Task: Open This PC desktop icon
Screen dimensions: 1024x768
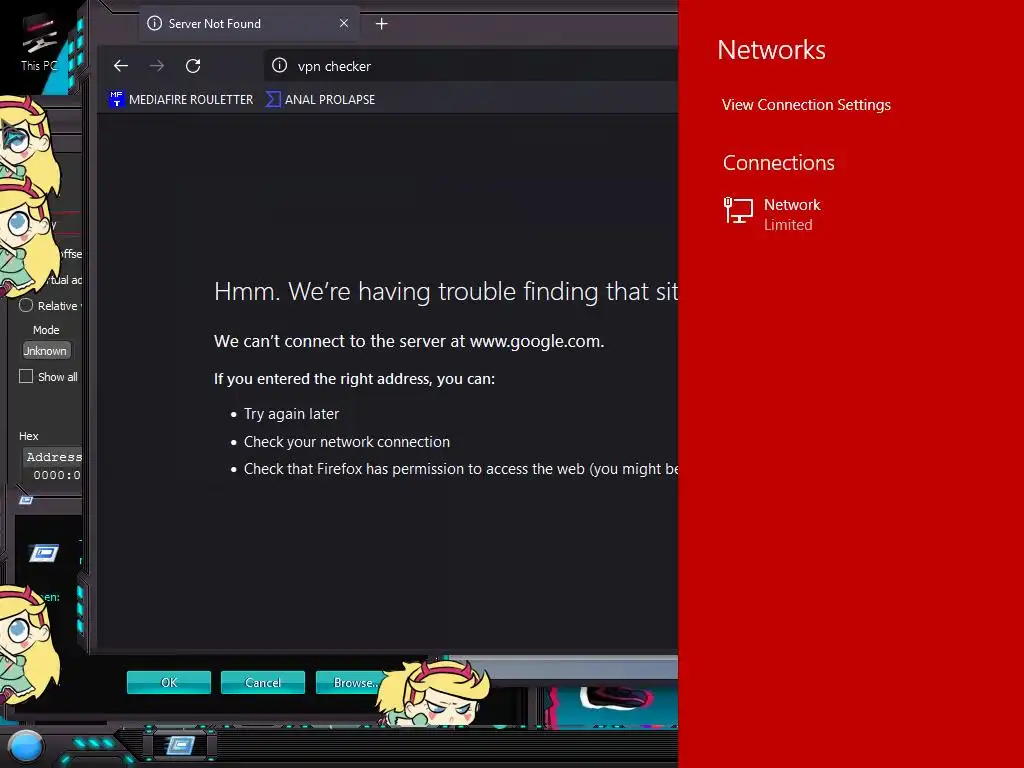Action: point(39,42)
